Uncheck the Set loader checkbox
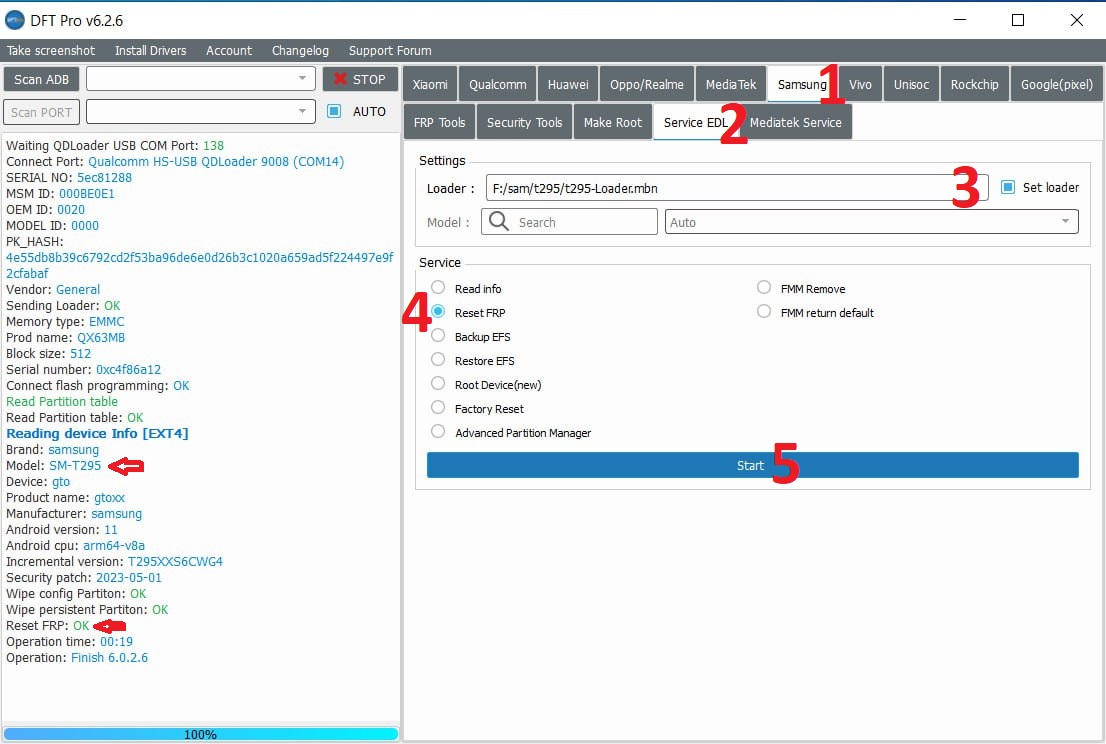Viewport: 1106px width, 744px height. (1008, 187)
